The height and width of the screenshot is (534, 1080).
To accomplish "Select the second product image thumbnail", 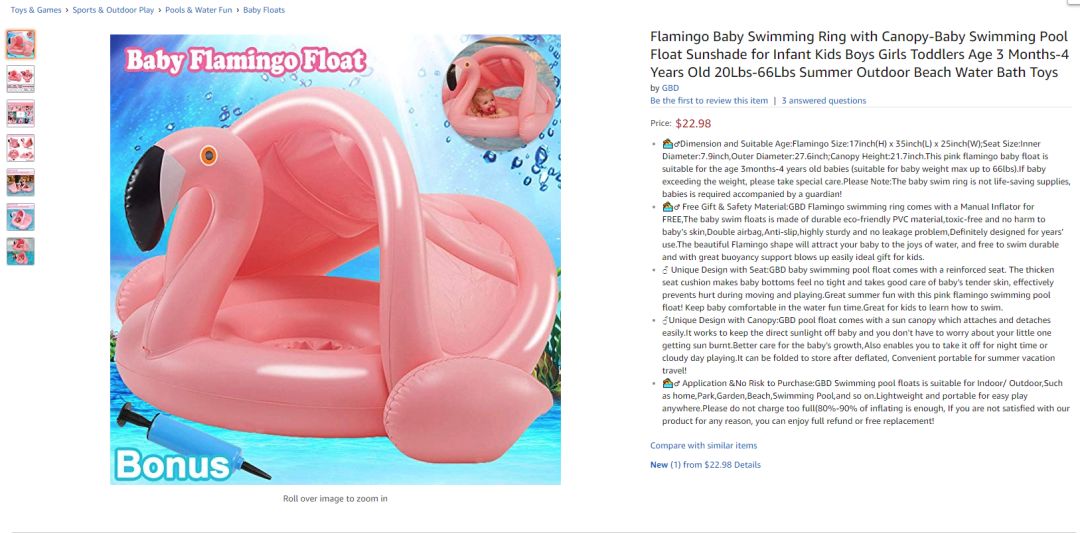I will [x=21, y=79].
